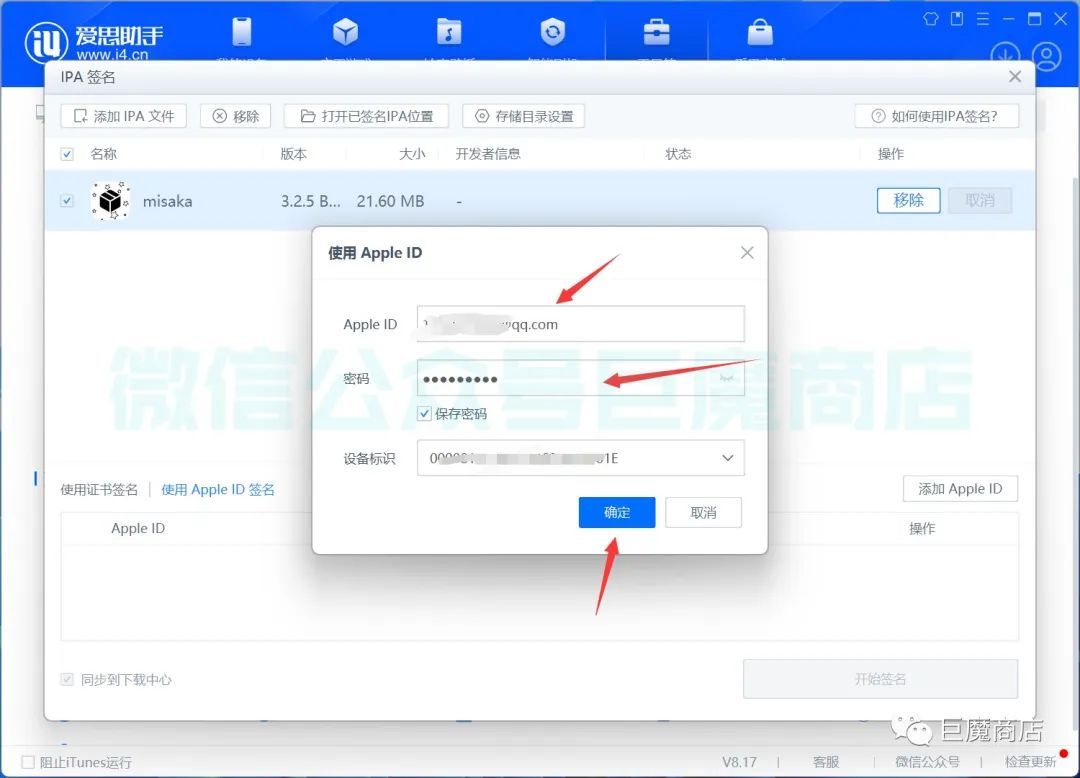The width and height of the screenshot is (1080, 778).
Task: Open the toolbox briefcase icon
Action: click(x=656, y=32)
